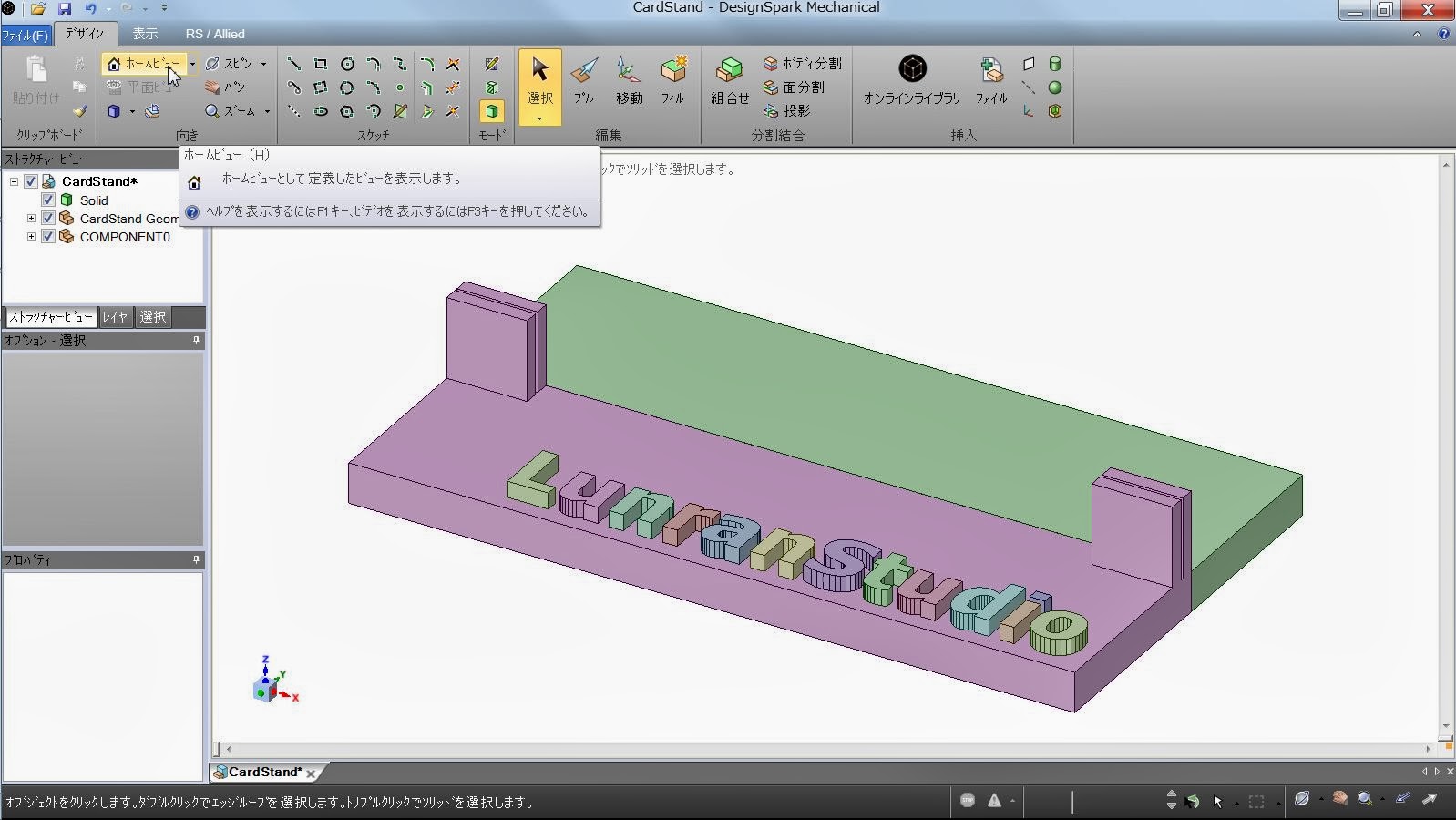Close the CardStand* document tab
The height and width of the screenshot is (820, 1456).
pyautogui.click(x=312, y=773)
